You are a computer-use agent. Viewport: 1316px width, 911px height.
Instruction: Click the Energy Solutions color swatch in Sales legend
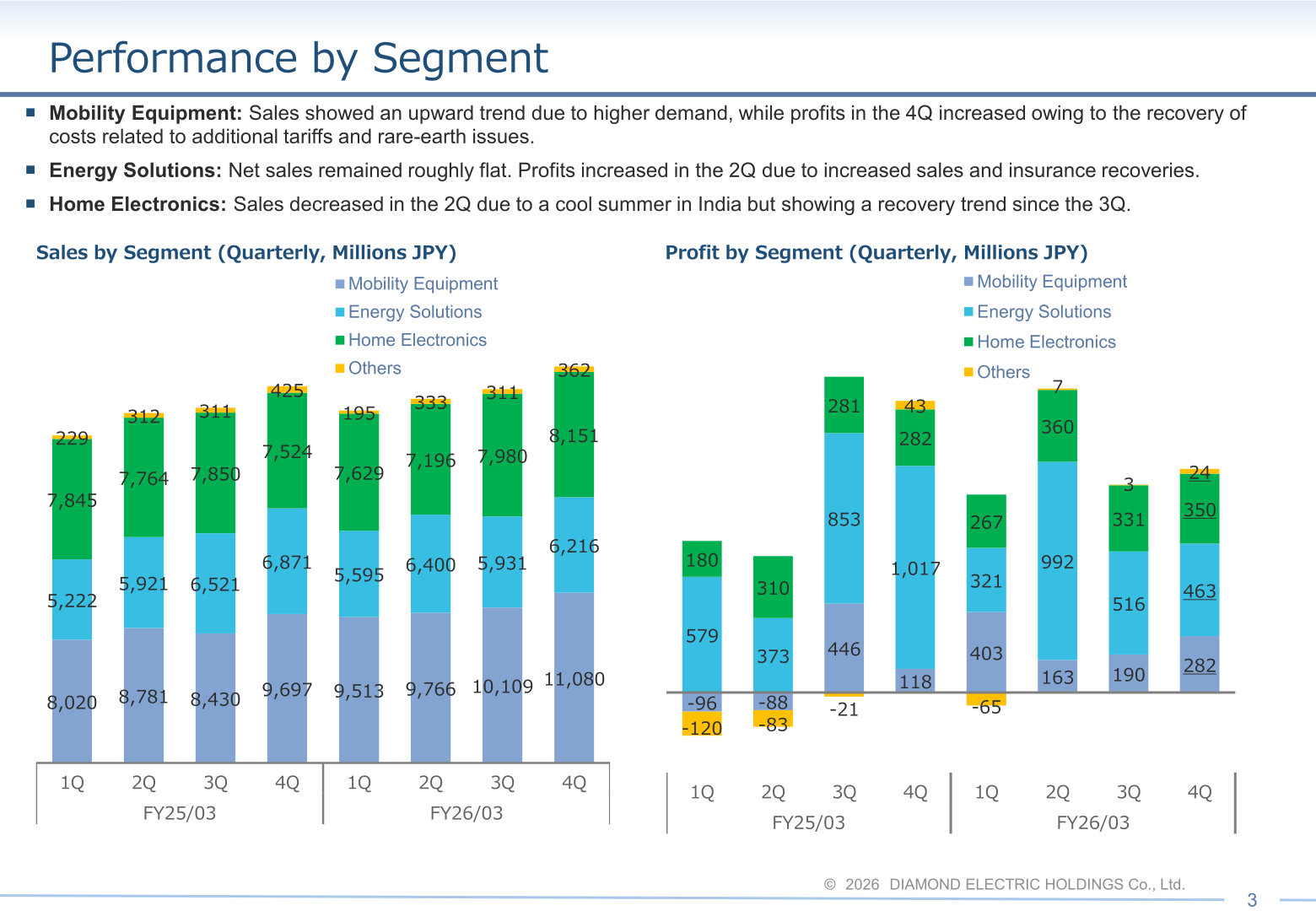coord(340,312)
